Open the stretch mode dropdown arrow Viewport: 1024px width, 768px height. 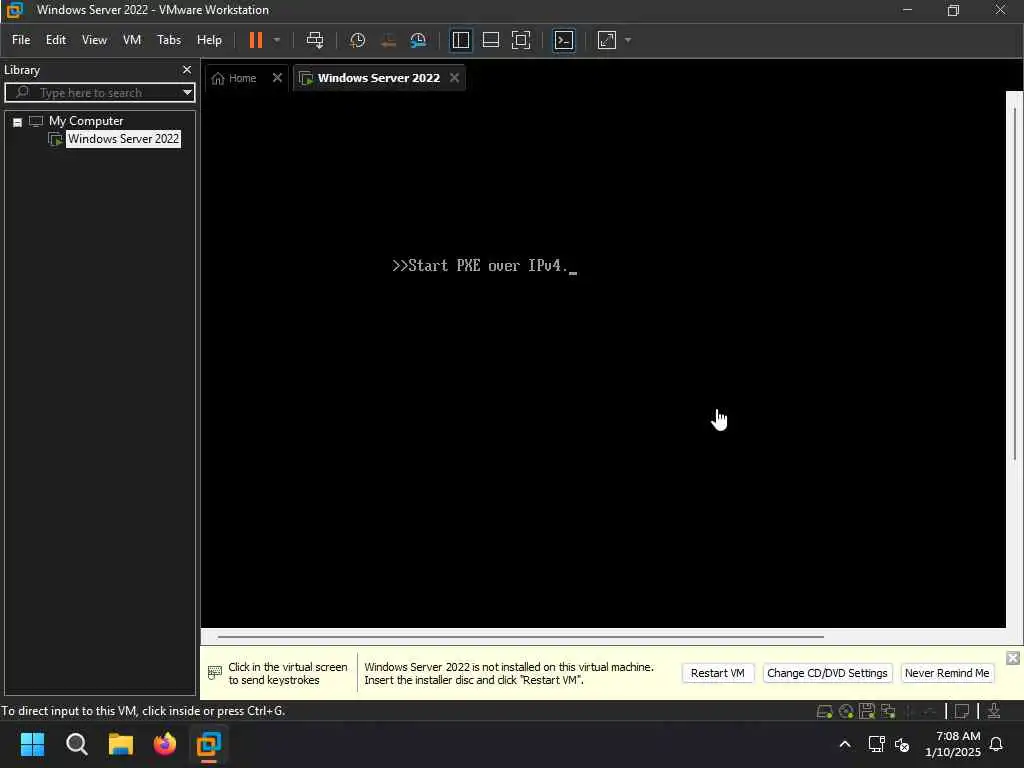pos(628,40)
